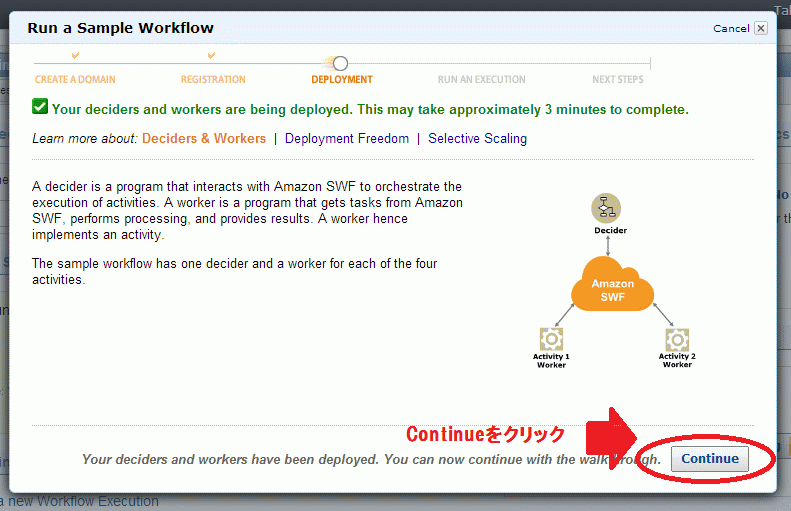Select the Registration step
Screen dimensions: 791x511
(x=213, y=79)
